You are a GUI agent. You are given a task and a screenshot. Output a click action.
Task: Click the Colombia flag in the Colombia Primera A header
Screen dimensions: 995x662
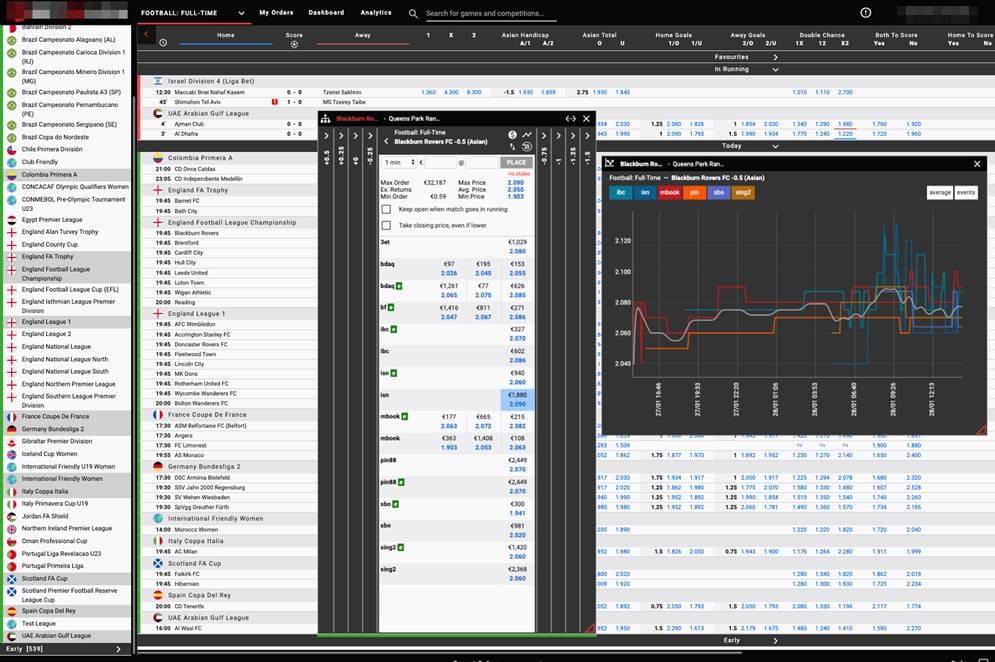(158, 158)
